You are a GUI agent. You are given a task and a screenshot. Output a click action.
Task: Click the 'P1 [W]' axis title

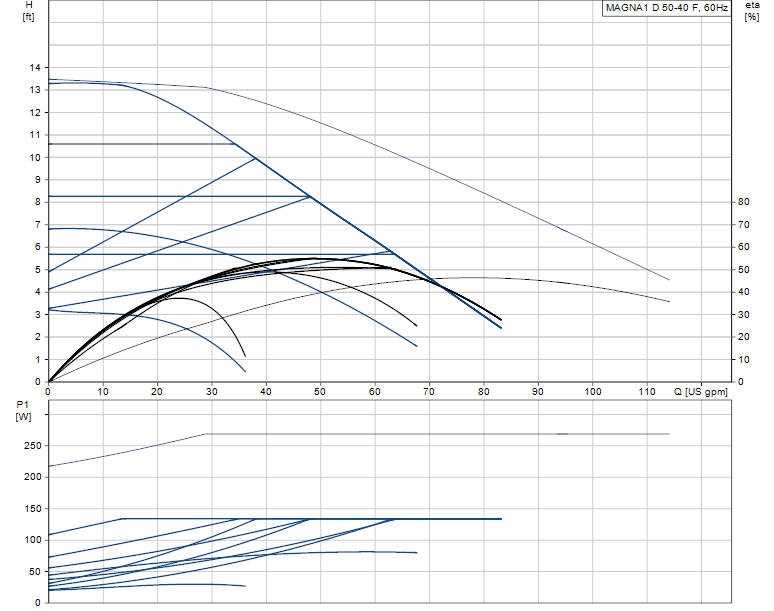pos(23,411)
